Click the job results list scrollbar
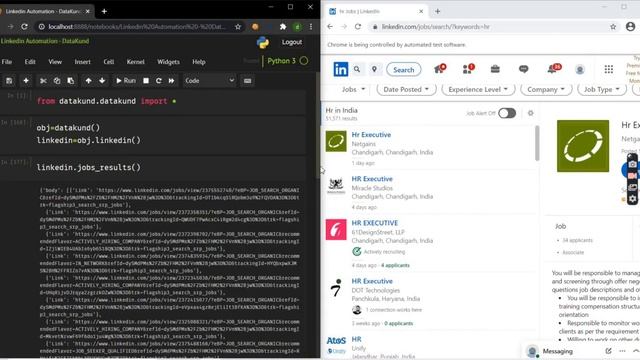The image size is (640, 360). (537, 144)
